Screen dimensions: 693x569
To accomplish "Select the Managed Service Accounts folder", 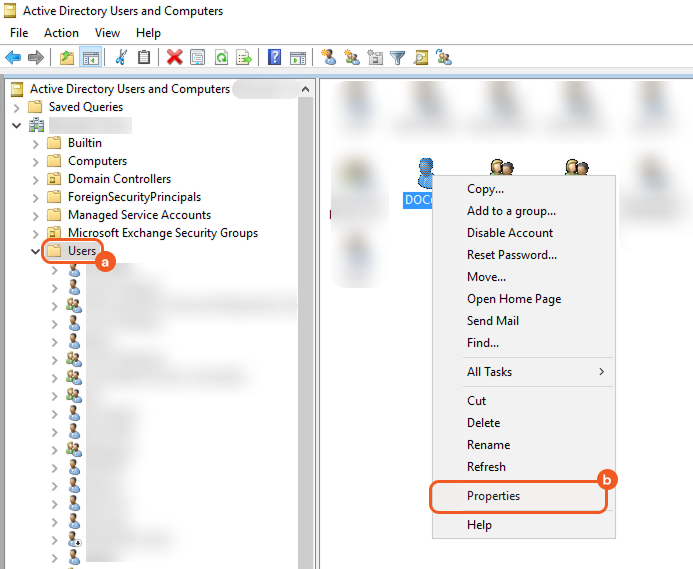I will coord(139,215).
